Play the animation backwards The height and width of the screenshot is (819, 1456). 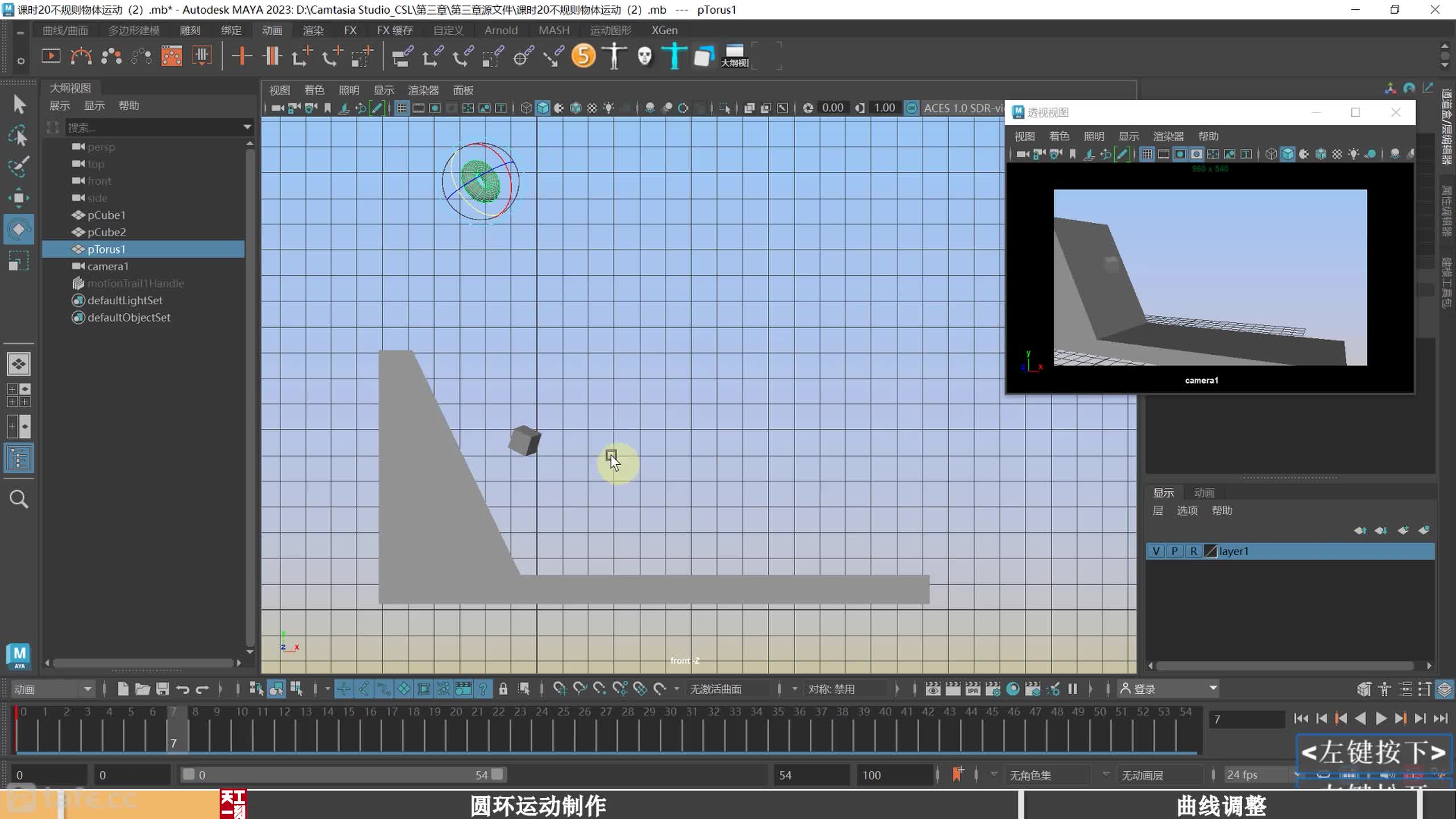(1360, 719)
